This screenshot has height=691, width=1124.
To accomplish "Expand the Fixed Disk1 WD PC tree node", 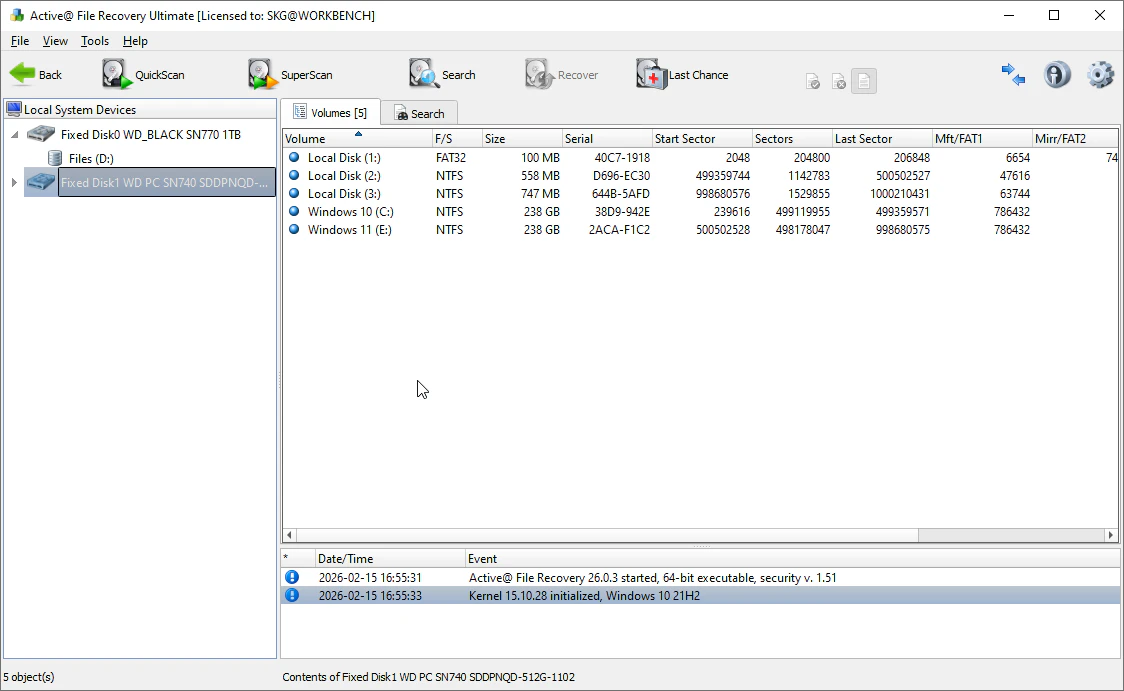I will point(14,182).
